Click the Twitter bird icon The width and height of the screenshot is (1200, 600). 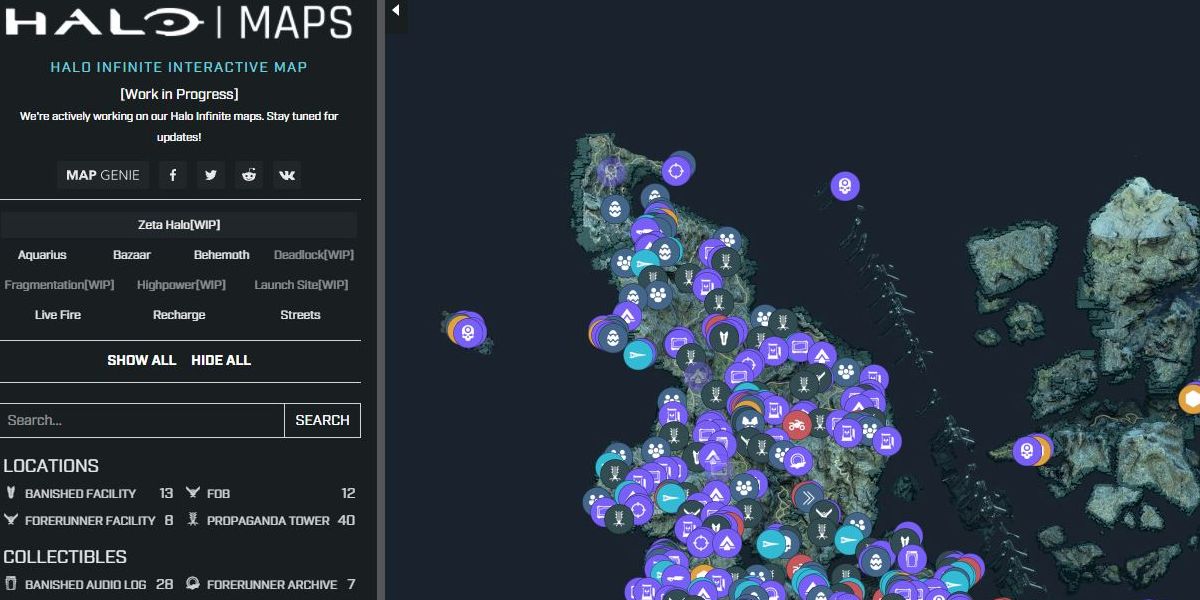click(x=211, y=175)
